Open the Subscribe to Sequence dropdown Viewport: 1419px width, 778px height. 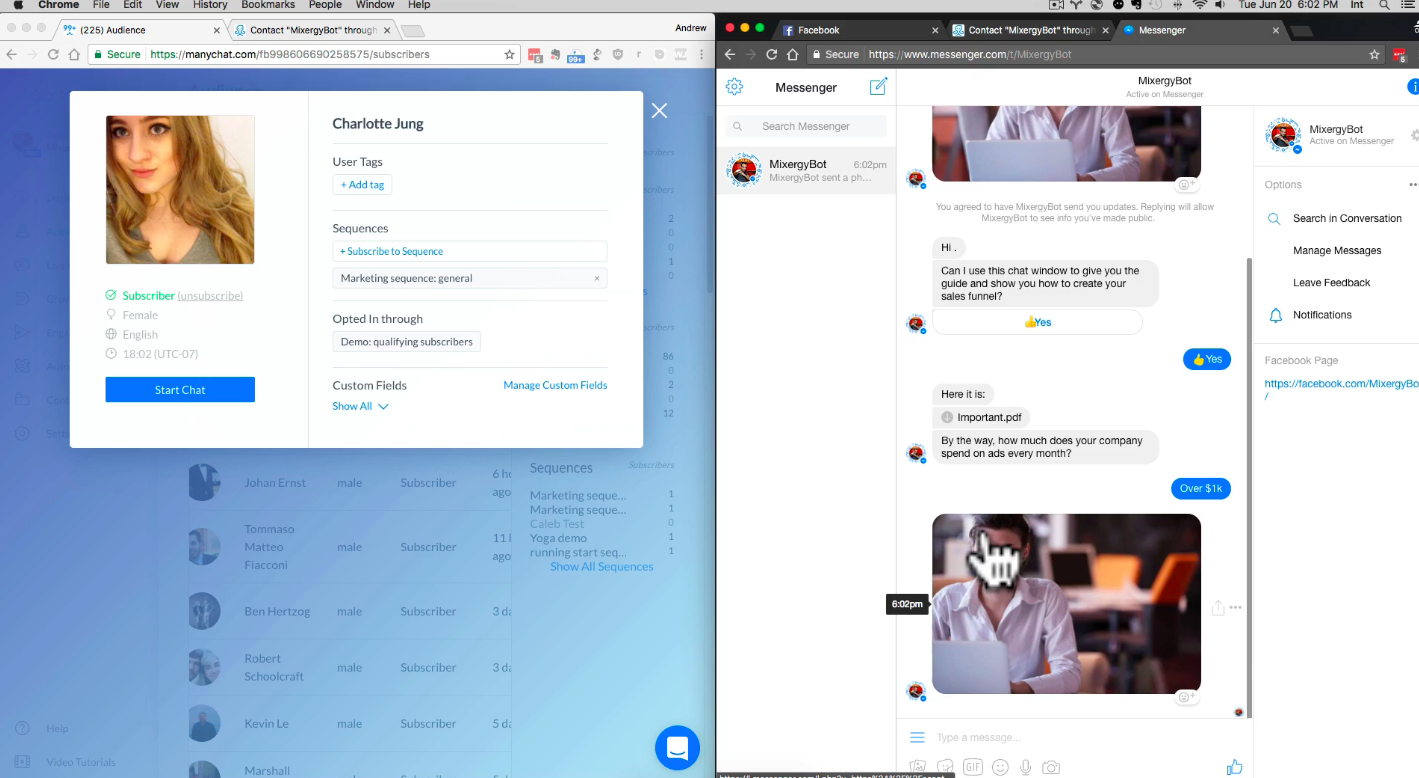[469, 251]
